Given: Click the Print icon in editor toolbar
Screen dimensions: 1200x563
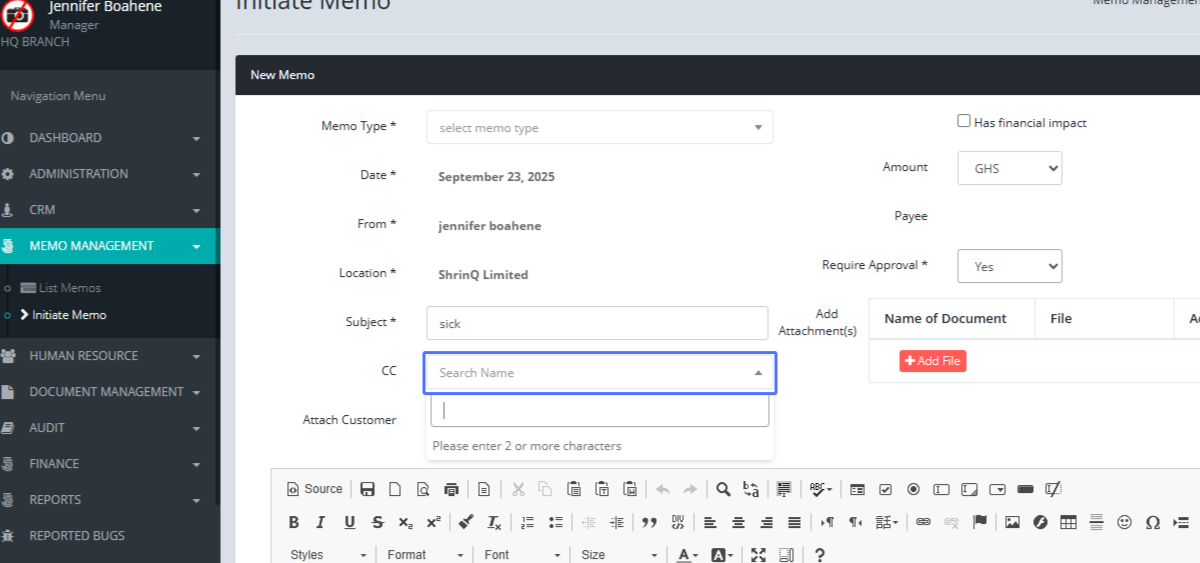Looking at the screenshot, I should click(451, 489).
